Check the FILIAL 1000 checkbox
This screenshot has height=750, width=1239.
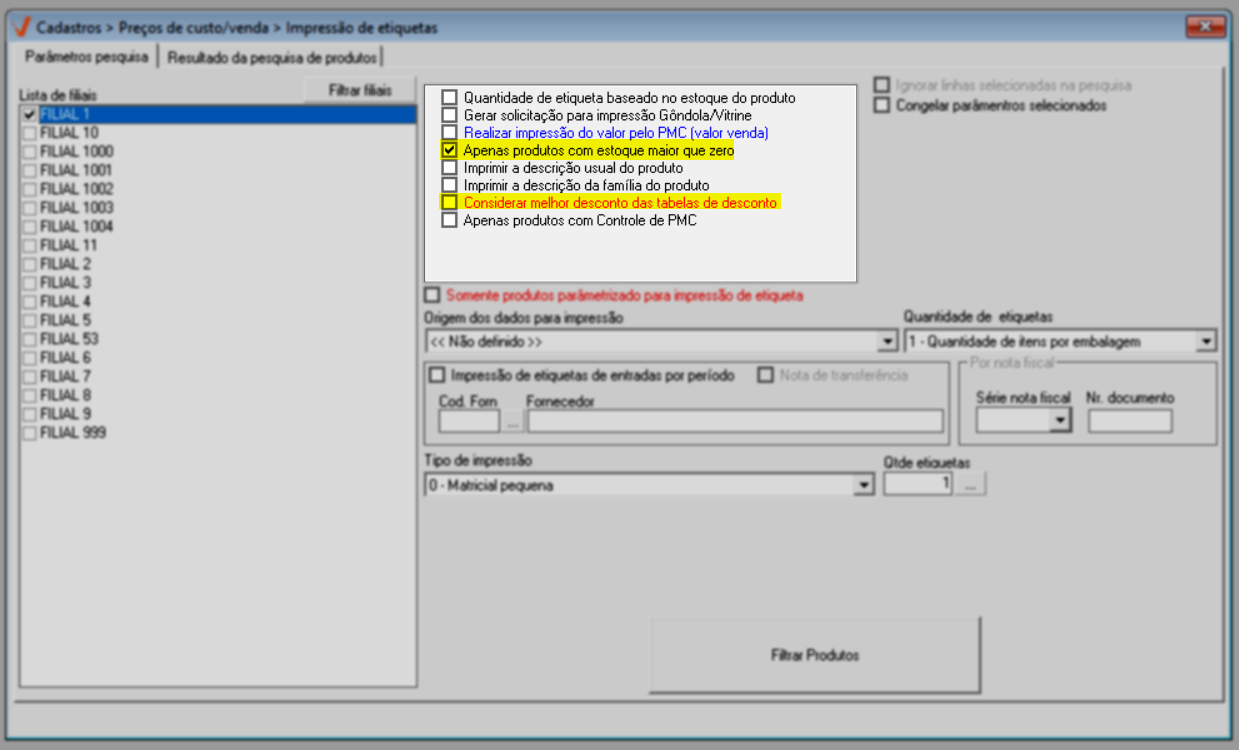(29, 152)
